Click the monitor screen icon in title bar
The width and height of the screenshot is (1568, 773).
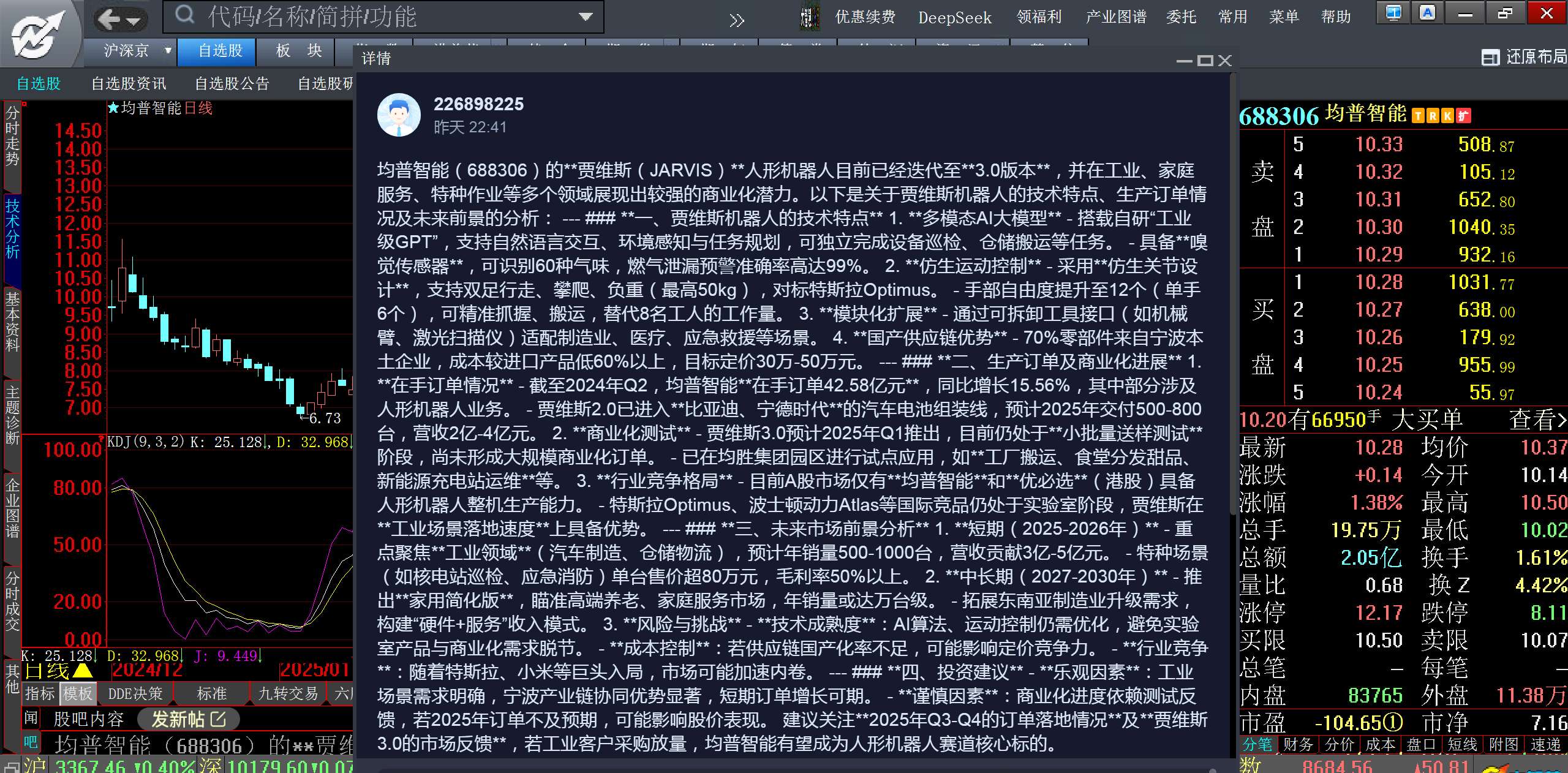(1393, 13)
